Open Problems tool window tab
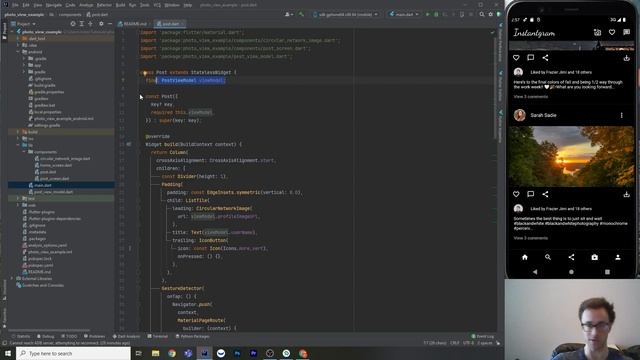 pos(94,336)
